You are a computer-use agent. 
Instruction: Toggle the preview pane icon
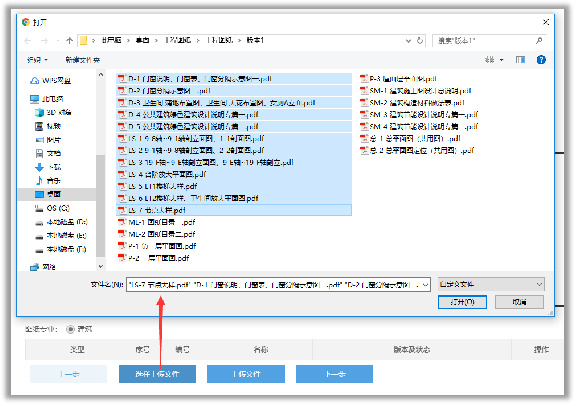tap(521, 60)
